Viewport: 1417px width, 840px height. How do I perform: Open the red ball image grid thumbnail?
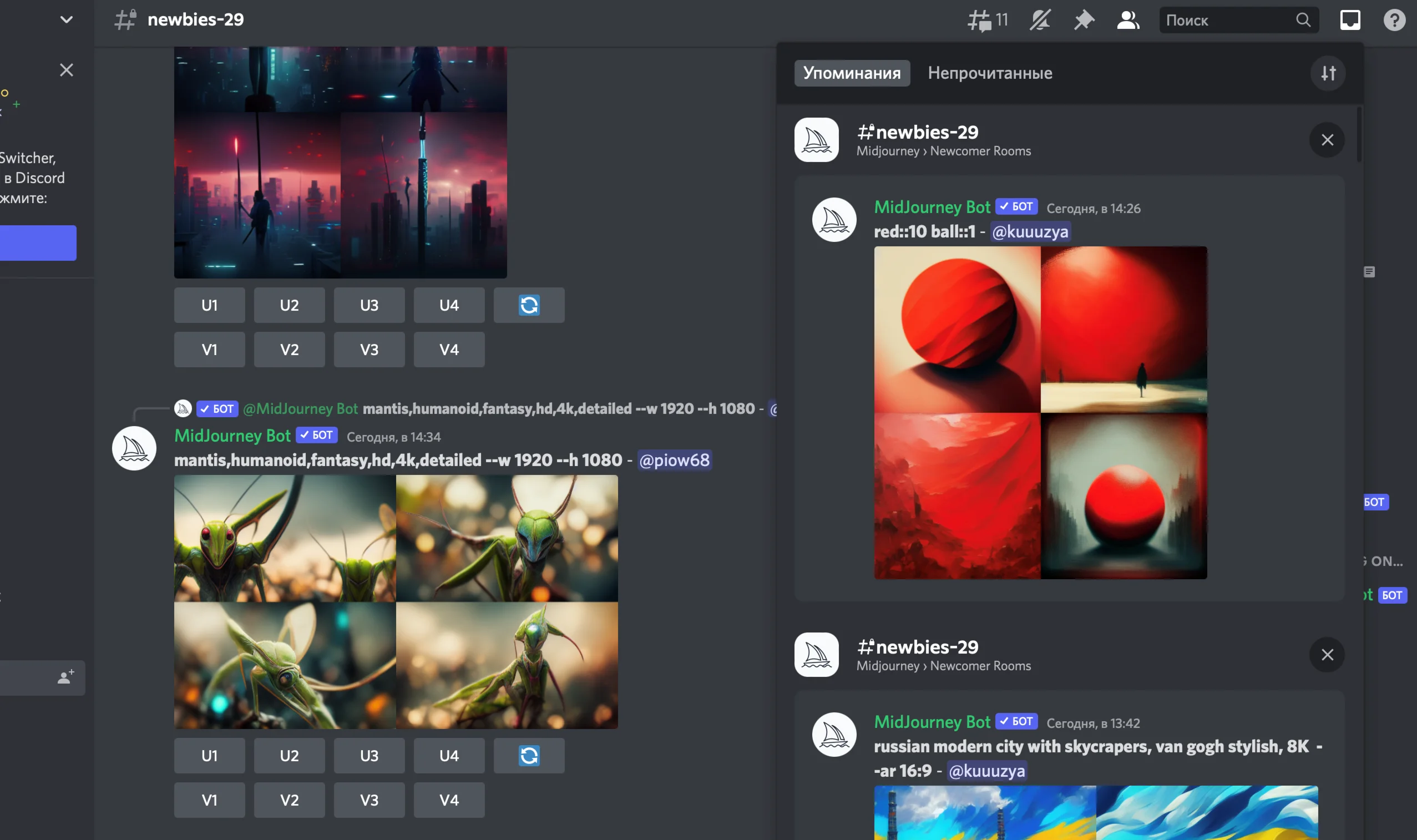click(1040, 412)
